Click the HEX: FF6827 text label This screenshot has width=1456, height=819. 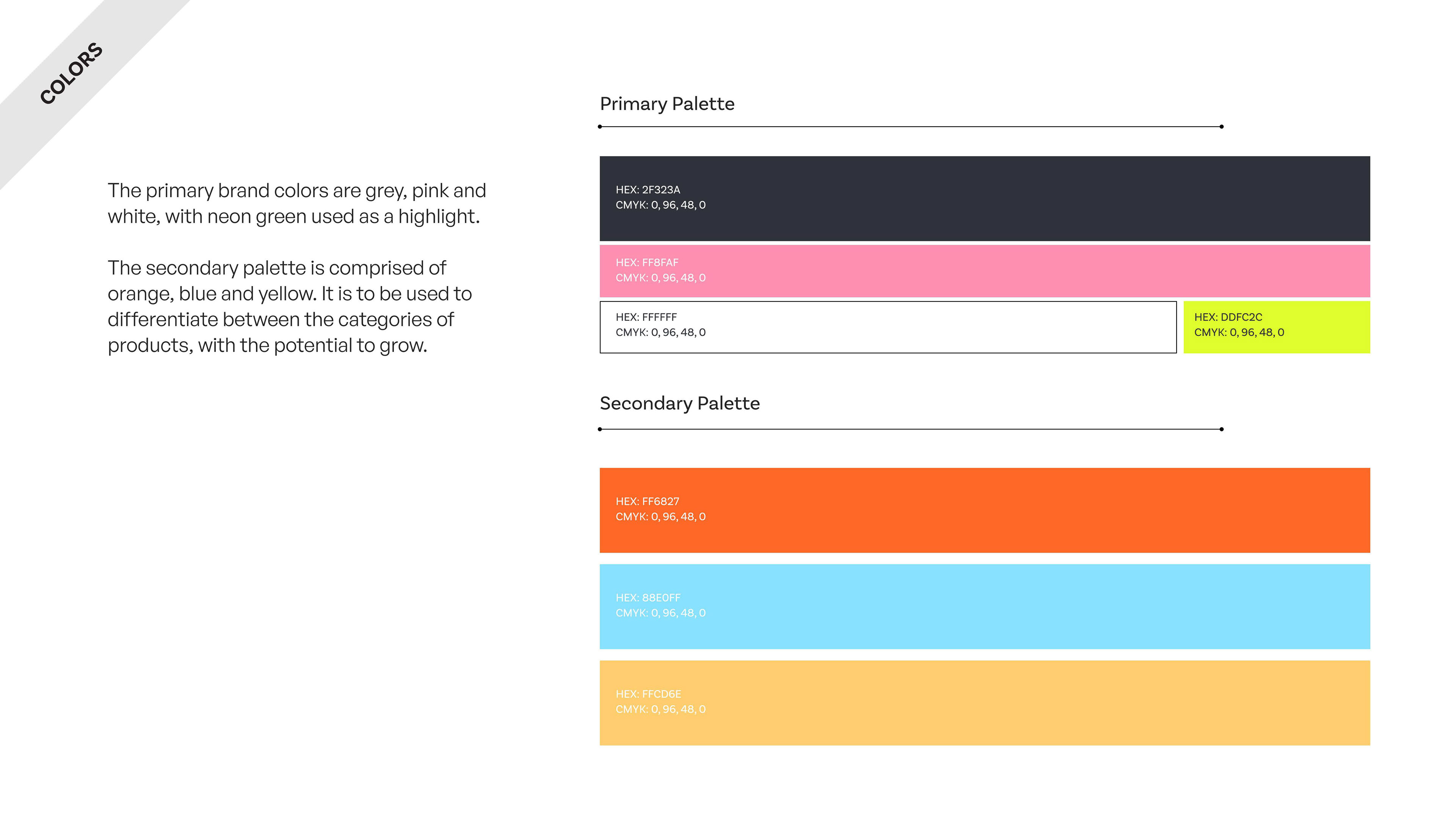coord(647,501)
